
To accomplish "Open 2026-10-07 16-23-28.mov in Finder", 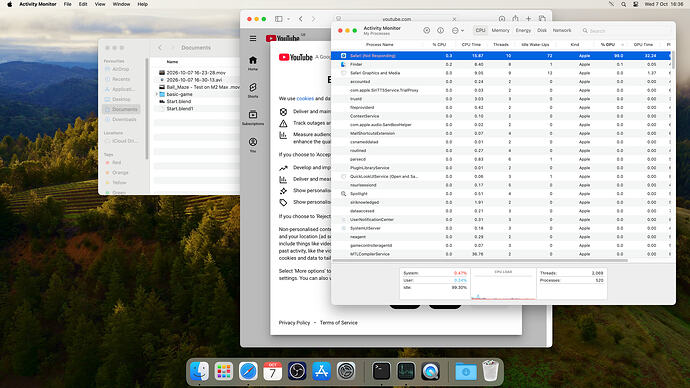I will click(x=196, y=73).
